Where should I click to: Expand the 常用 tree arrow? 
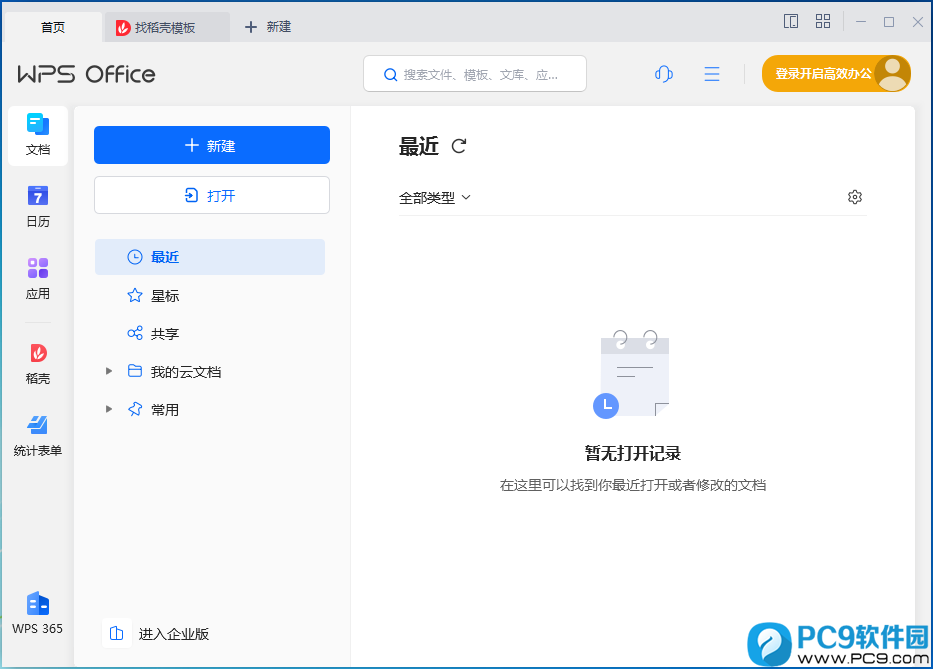[109, 409]
